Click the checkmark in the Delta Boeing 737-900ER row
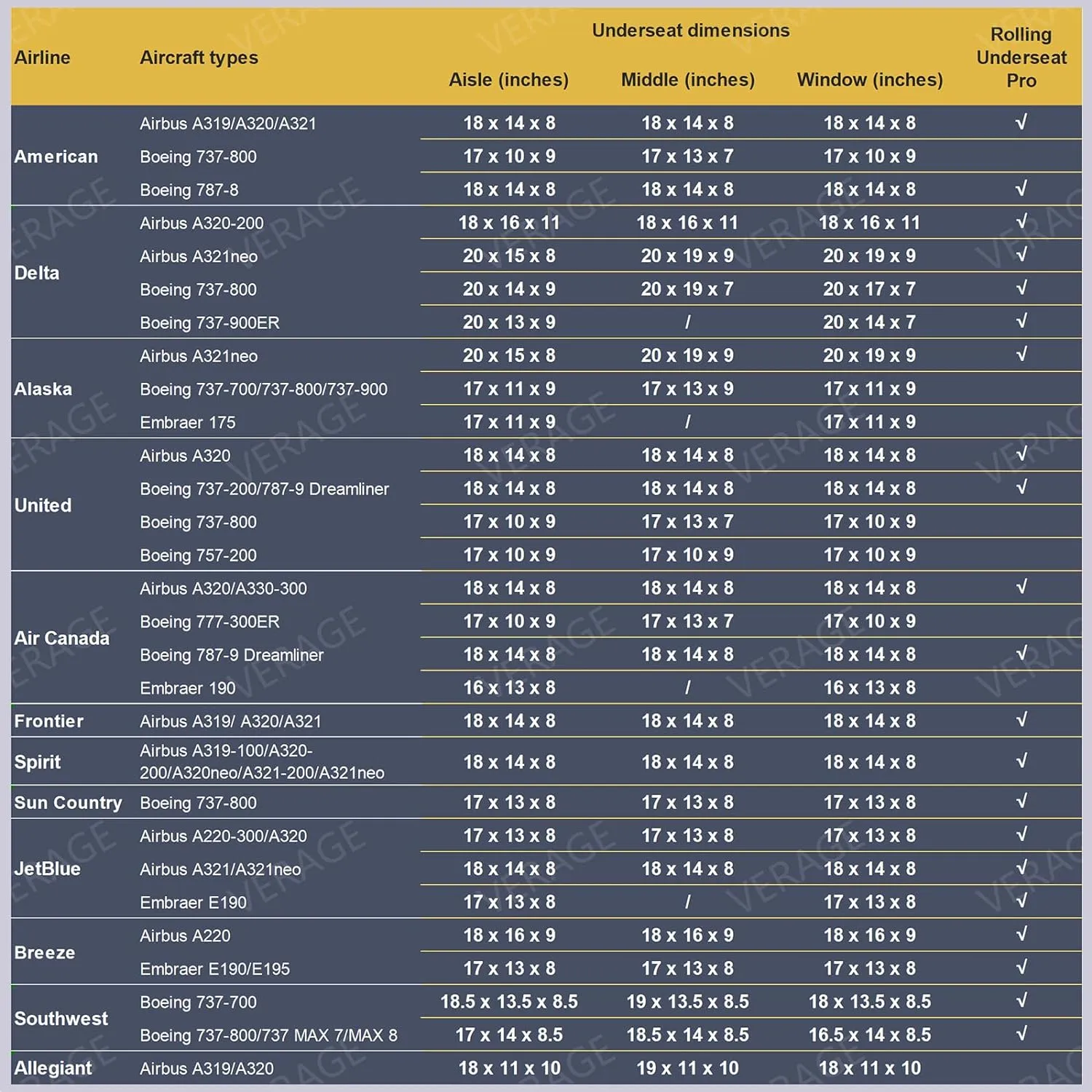Image resolution: width=1092 pixels, height=1092 pixels. tap(1021, 321)
